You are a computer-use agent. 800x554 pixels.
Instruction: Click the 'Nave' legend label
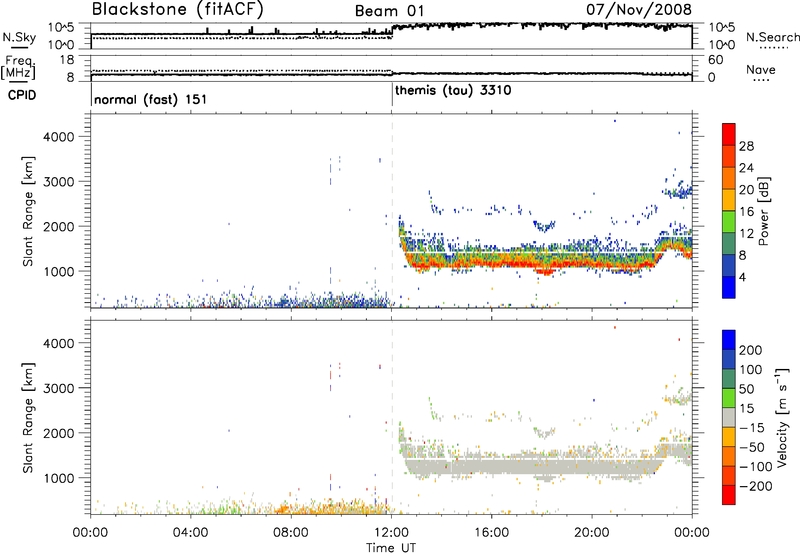(x=761, y=69)
